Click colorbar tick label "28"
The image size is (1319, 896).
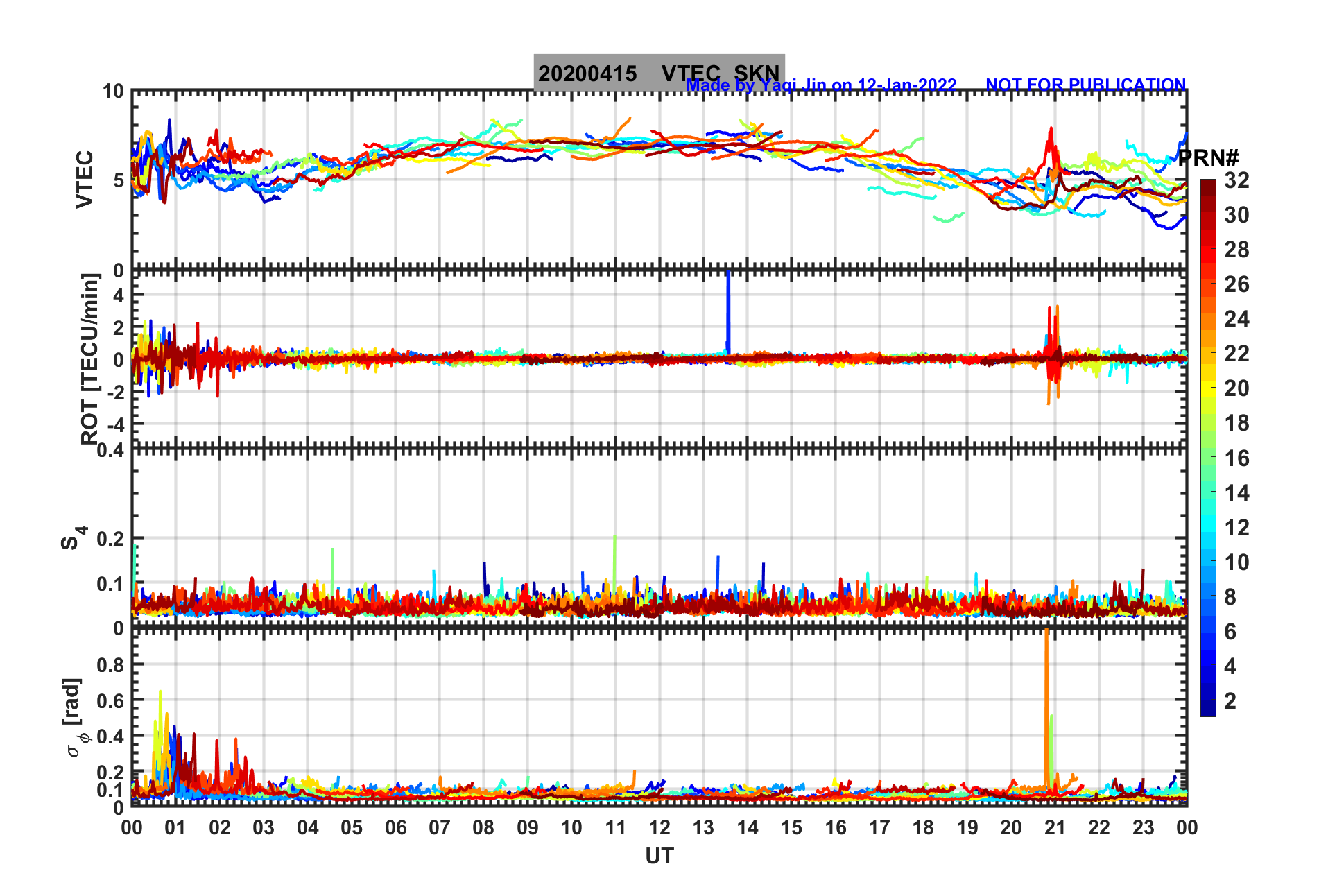(1236, 250)
